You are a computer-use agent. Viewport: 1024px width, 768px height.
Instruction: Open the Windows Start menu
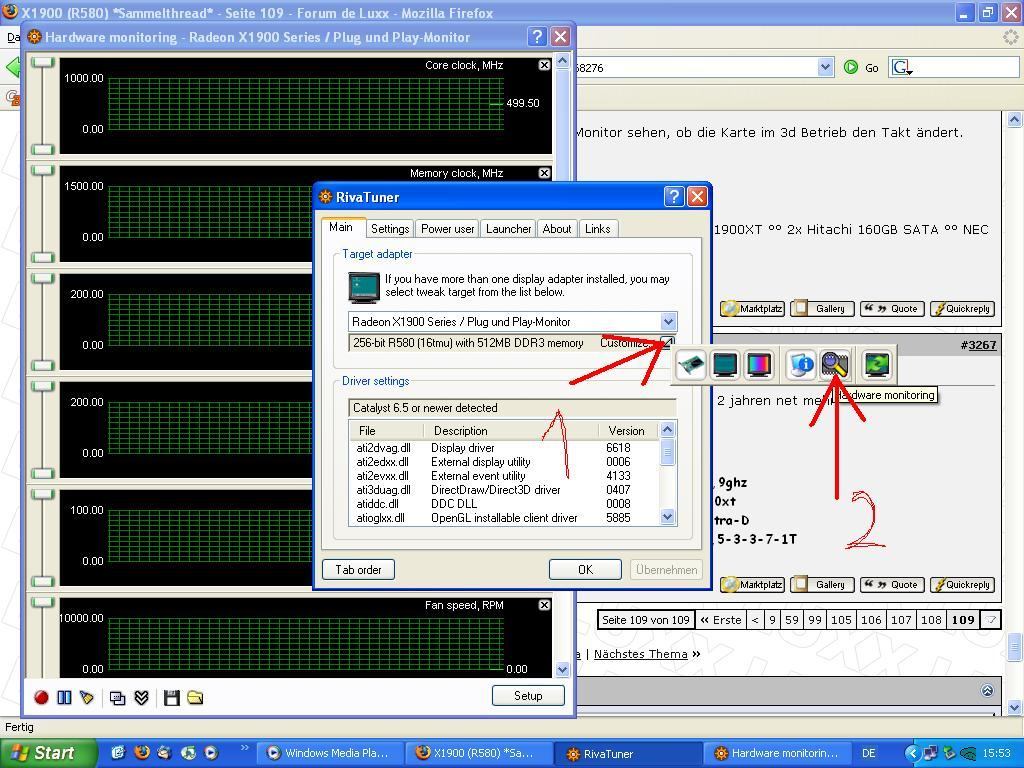(x=47, y=753)
